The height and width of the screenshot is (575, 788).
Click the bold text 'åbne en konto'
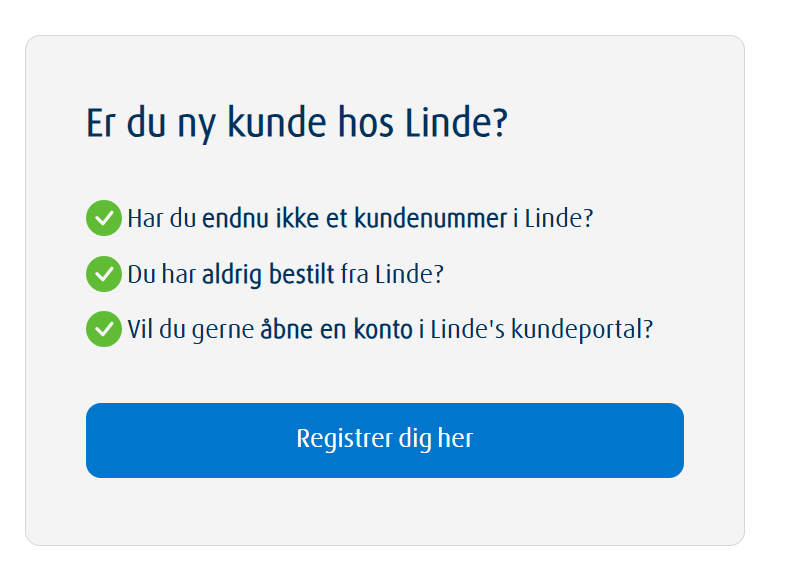[336, 329]
